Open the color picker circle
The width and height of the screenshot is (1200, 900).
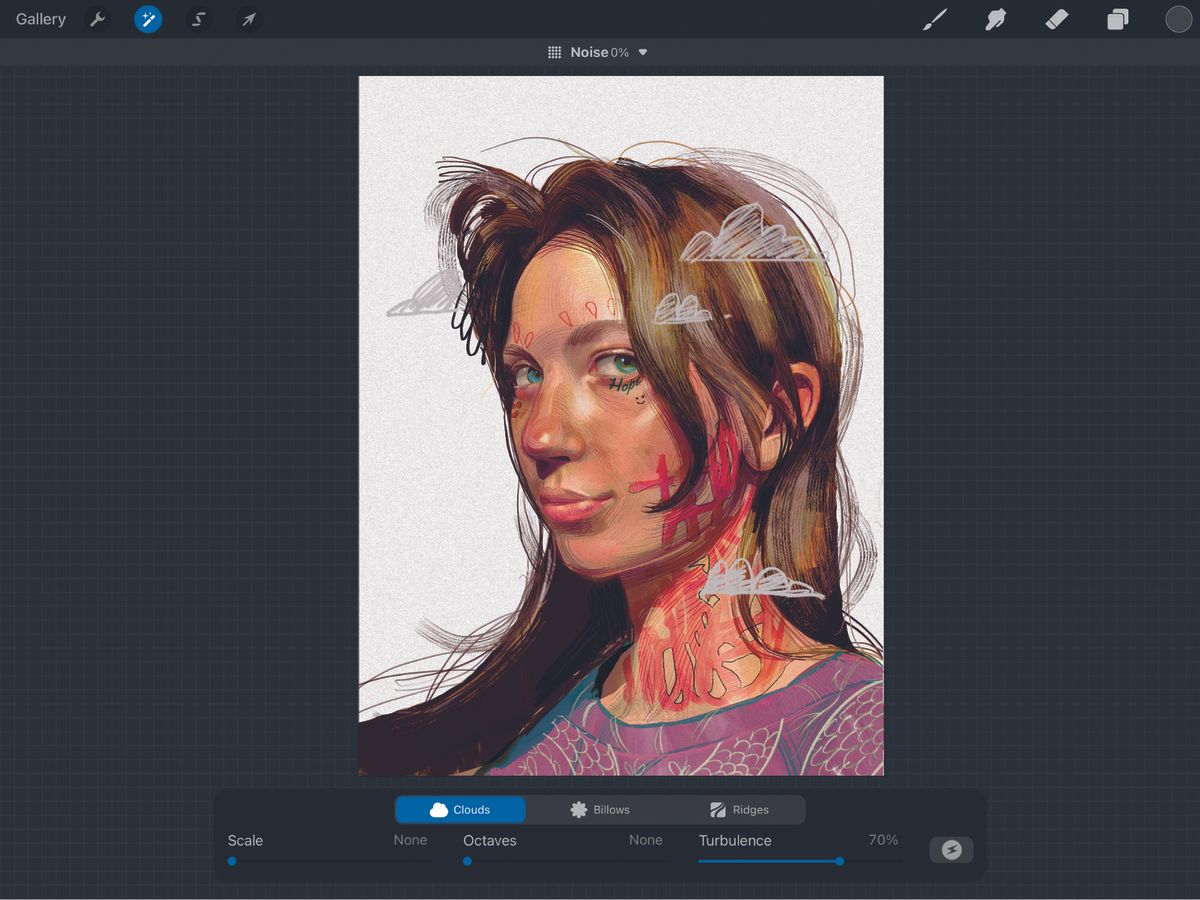coord(1178,19)
